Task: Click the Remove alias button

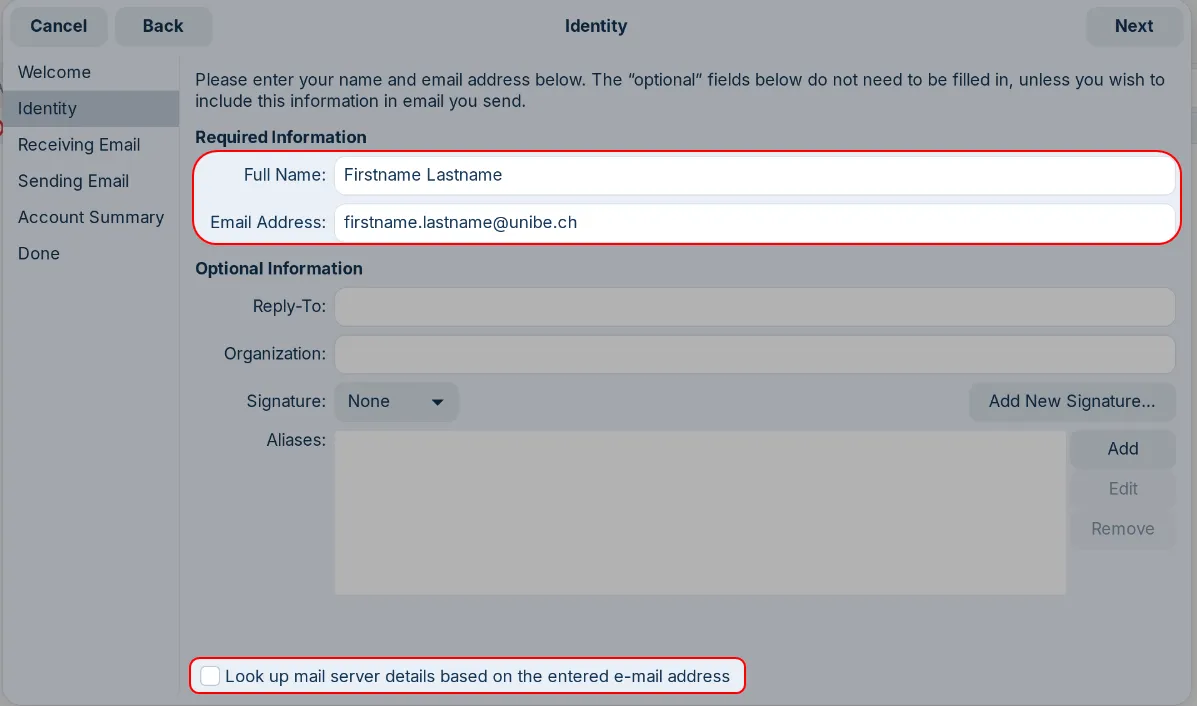Action: click(x=1122, y=529)
